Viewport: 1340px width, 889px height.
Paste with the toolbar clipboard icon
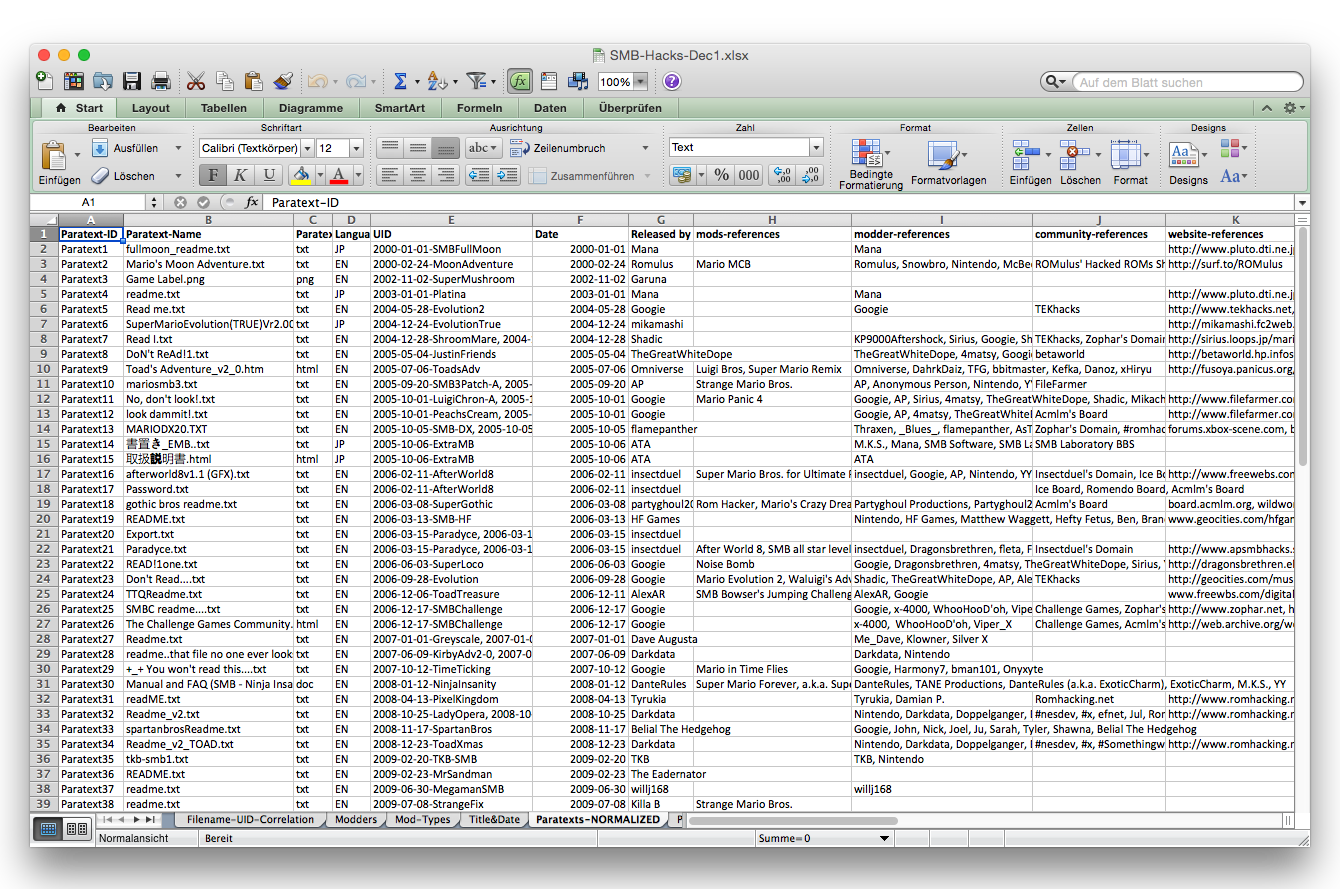(254, 81)
